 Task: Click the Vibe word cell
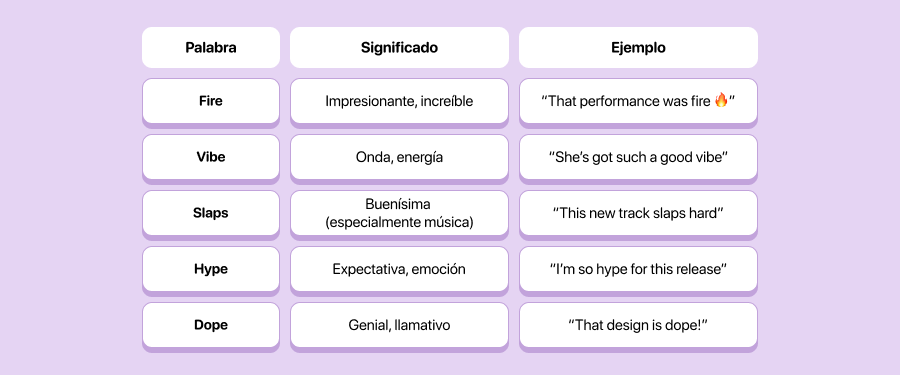(x=211, y=157)
